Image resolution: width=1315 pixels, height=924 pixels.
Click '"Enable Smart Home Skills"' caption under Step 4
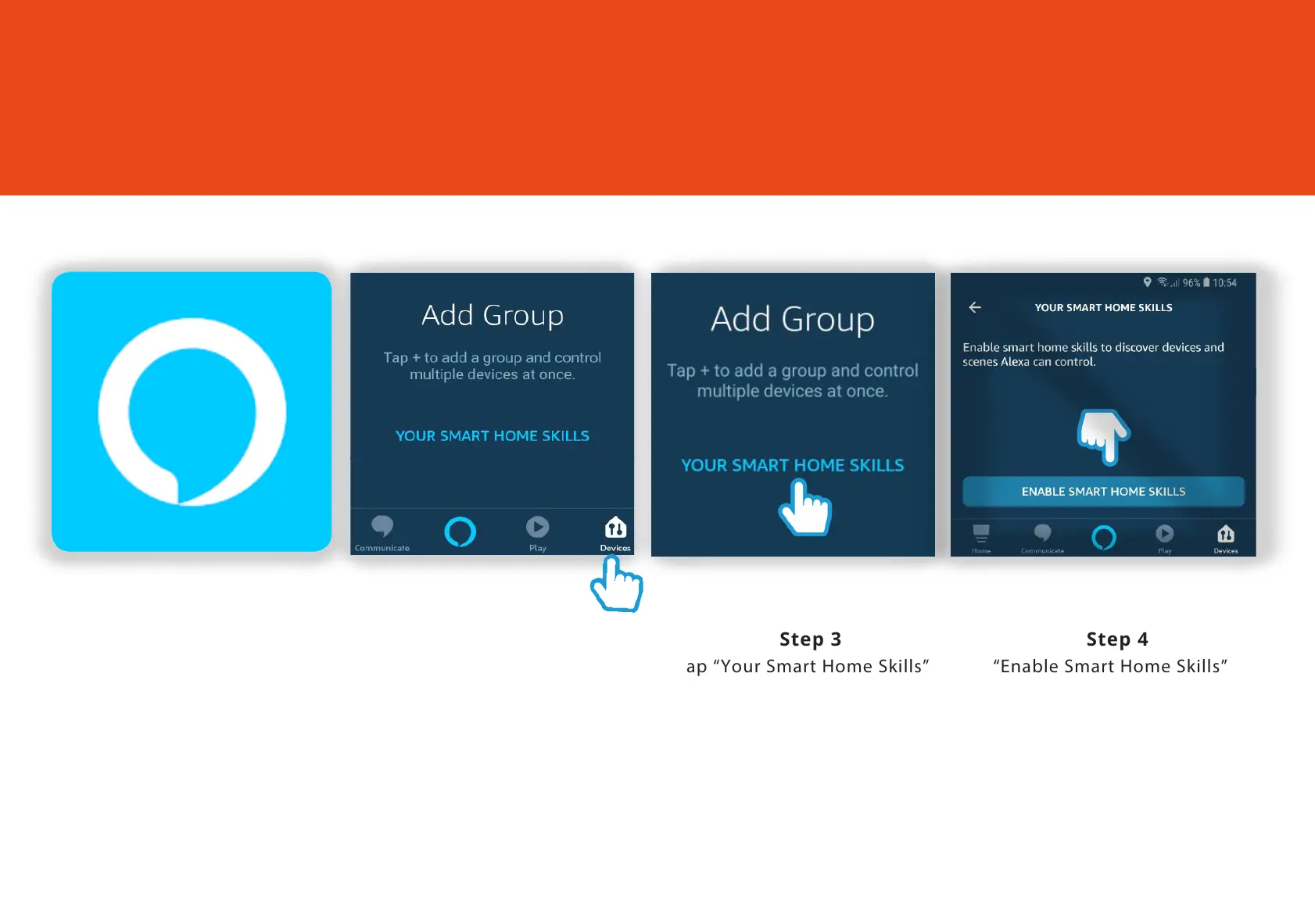click(x=1110, y=666)
